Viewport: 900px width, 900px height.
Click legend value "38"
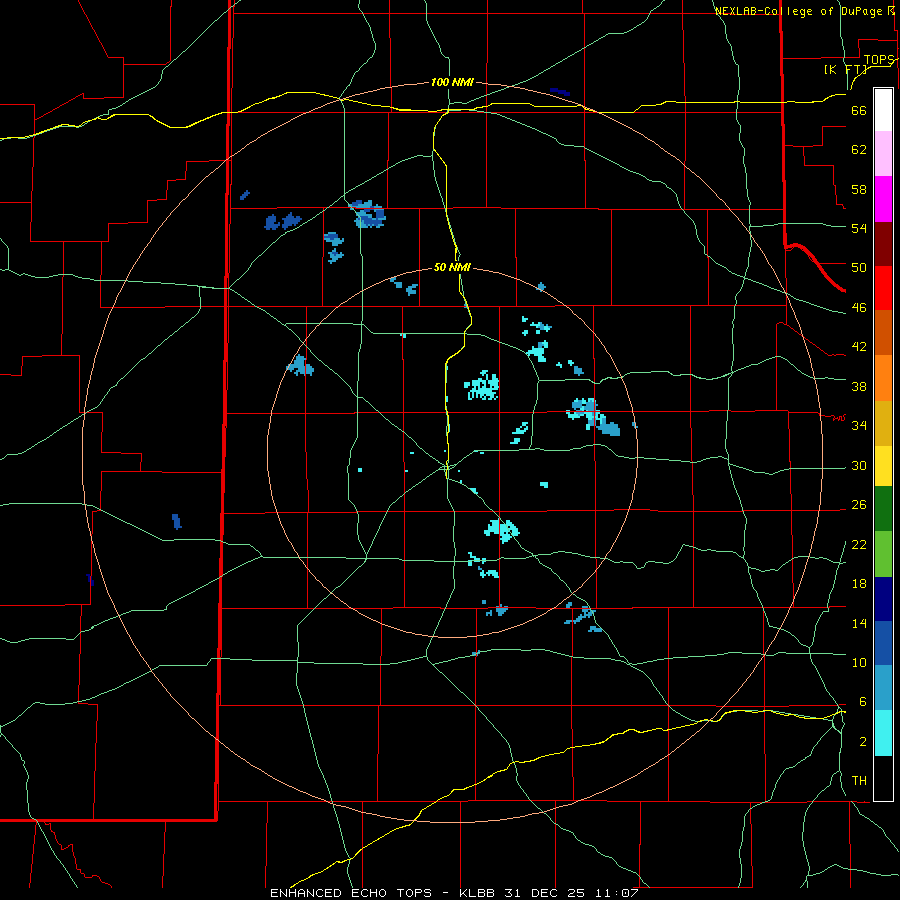pos(859,386)
